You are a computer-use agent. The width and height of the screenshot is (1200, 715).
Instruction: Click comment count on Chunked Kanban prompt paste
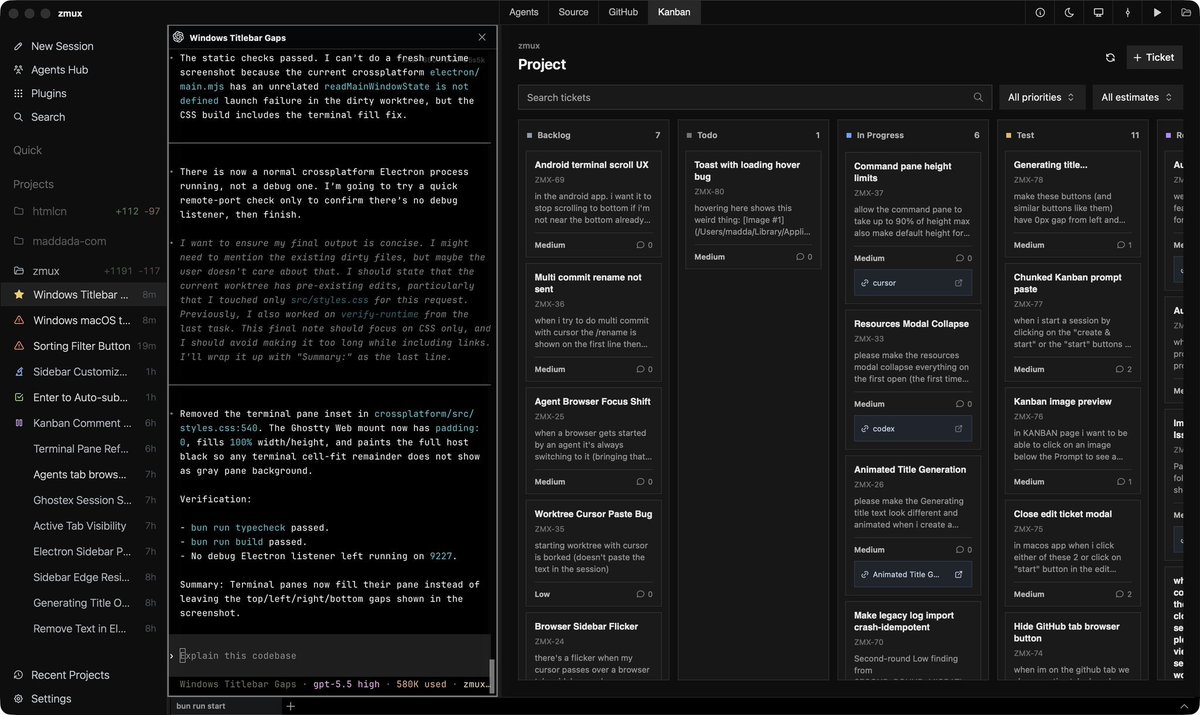[1123, 370]
